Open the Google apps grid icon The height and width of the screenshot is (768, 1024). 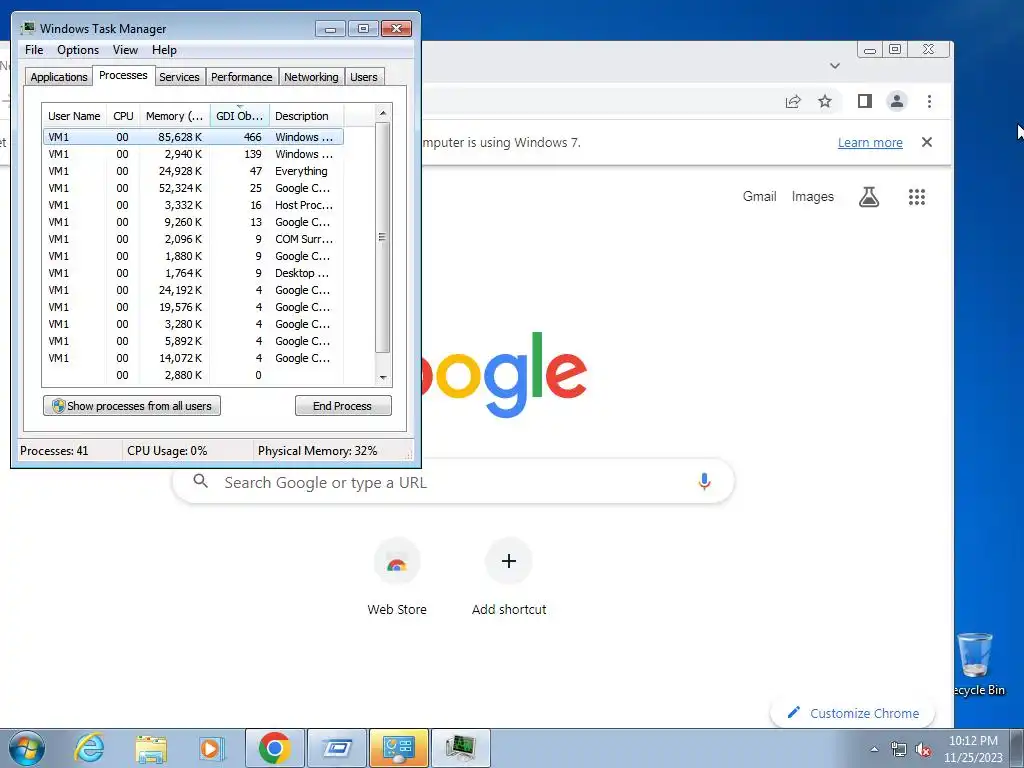coord(917,197)
